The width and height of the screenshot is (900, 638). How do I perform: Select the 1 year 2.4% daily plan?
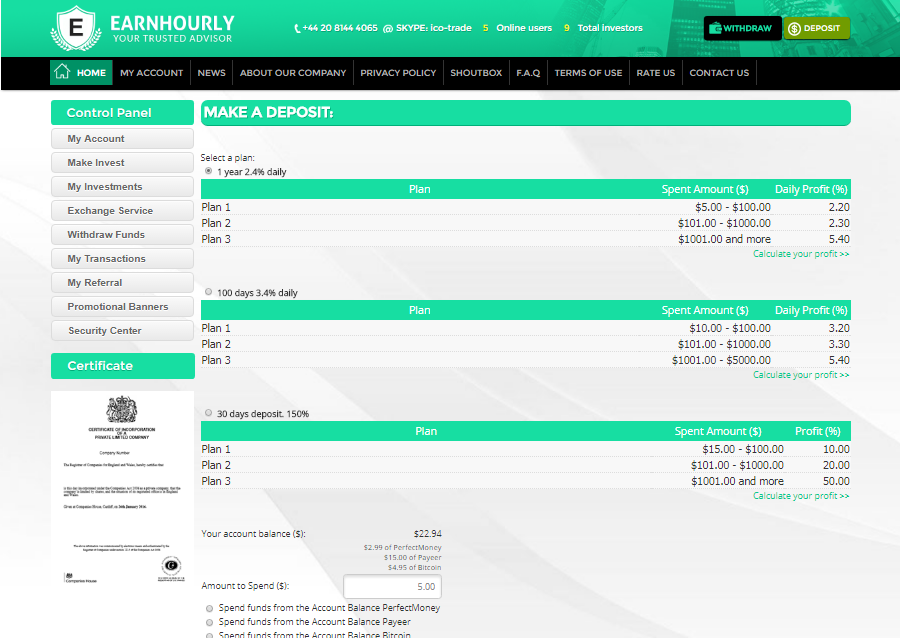[x=209, y=171]
